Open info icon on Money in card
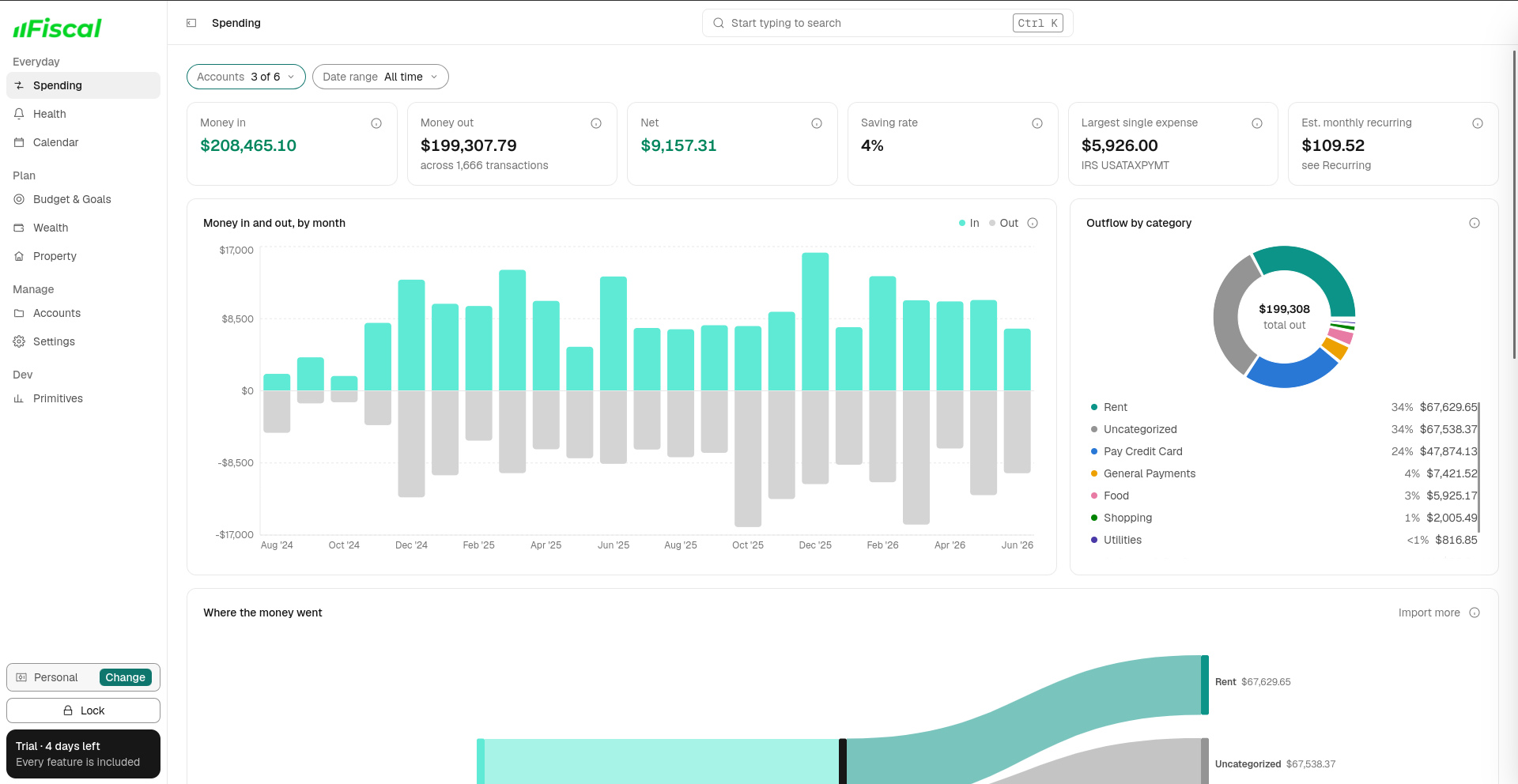Viewport: 1518px width, 784px height. pyautogui.click(x=376, y=123)
